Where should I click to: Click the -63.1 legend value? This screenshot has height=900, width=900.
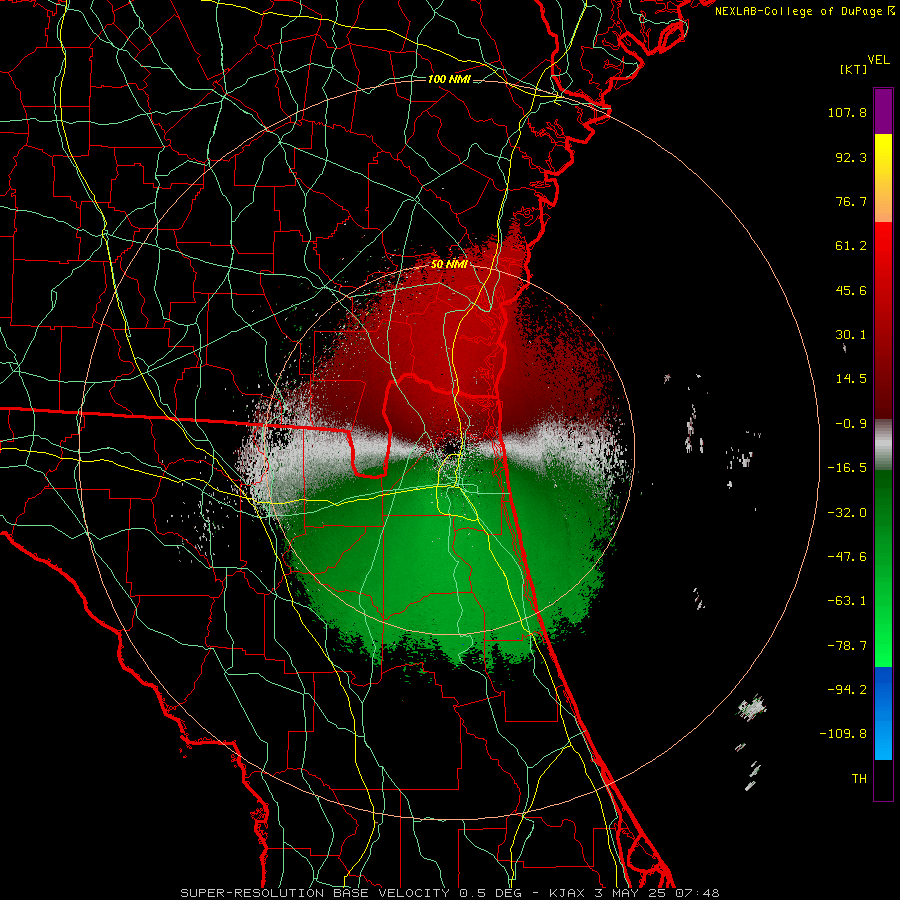pos(847,601)
